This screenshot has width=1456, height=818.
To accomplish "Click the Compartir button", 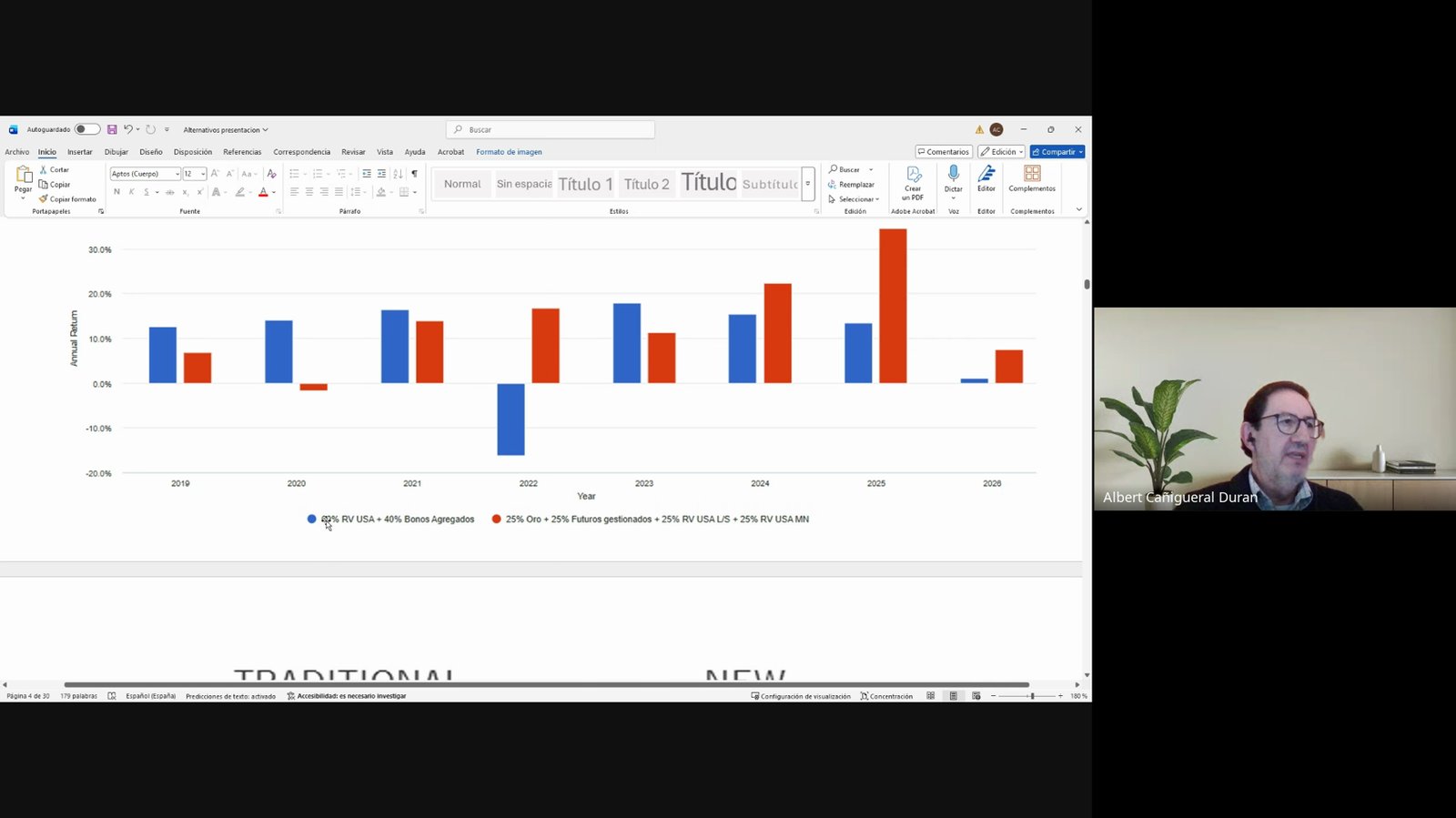I will (x=1057, y=152).
